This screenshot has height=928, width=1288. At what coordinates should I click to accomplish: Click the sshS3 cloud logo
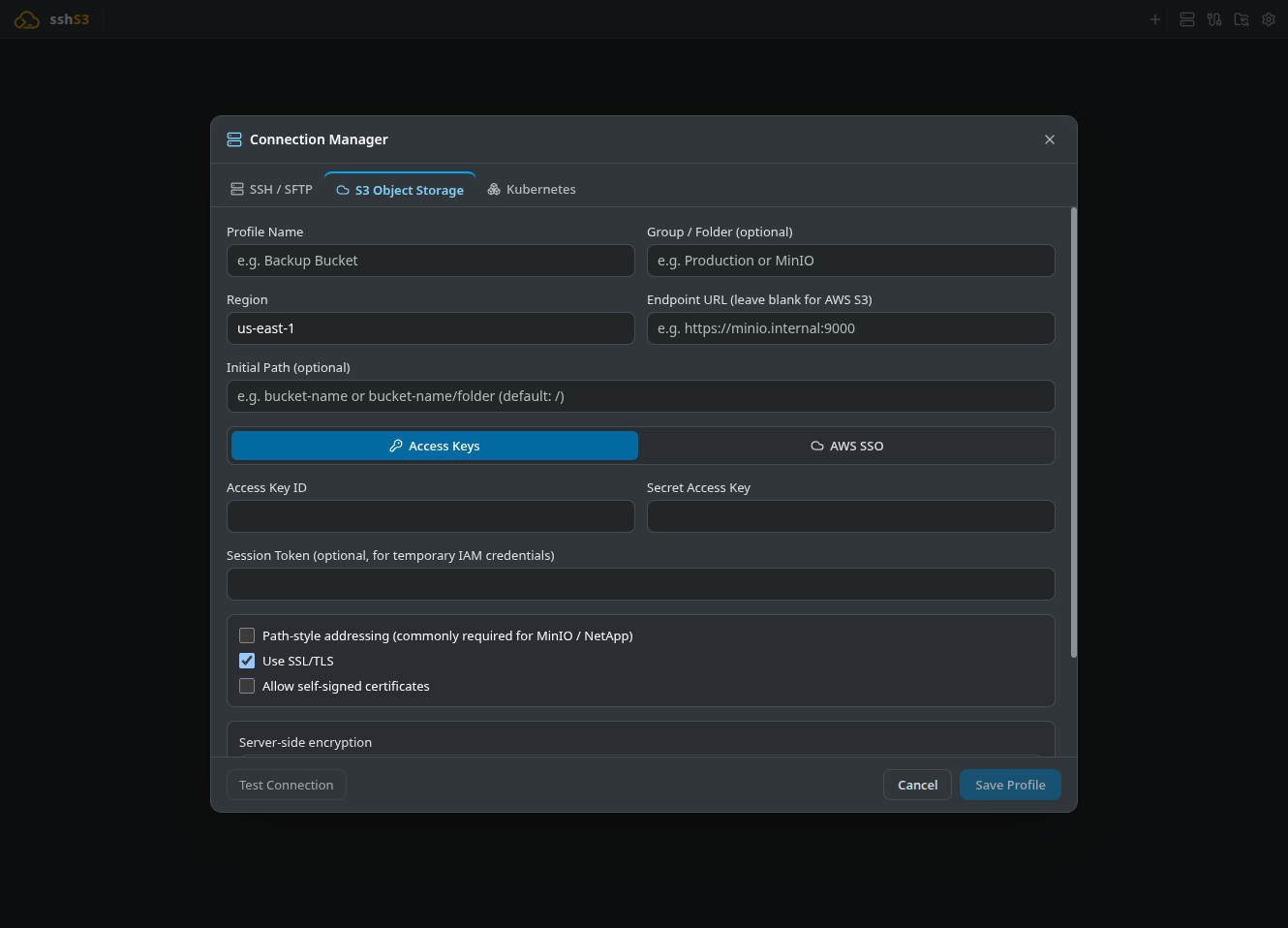[27, 19]
